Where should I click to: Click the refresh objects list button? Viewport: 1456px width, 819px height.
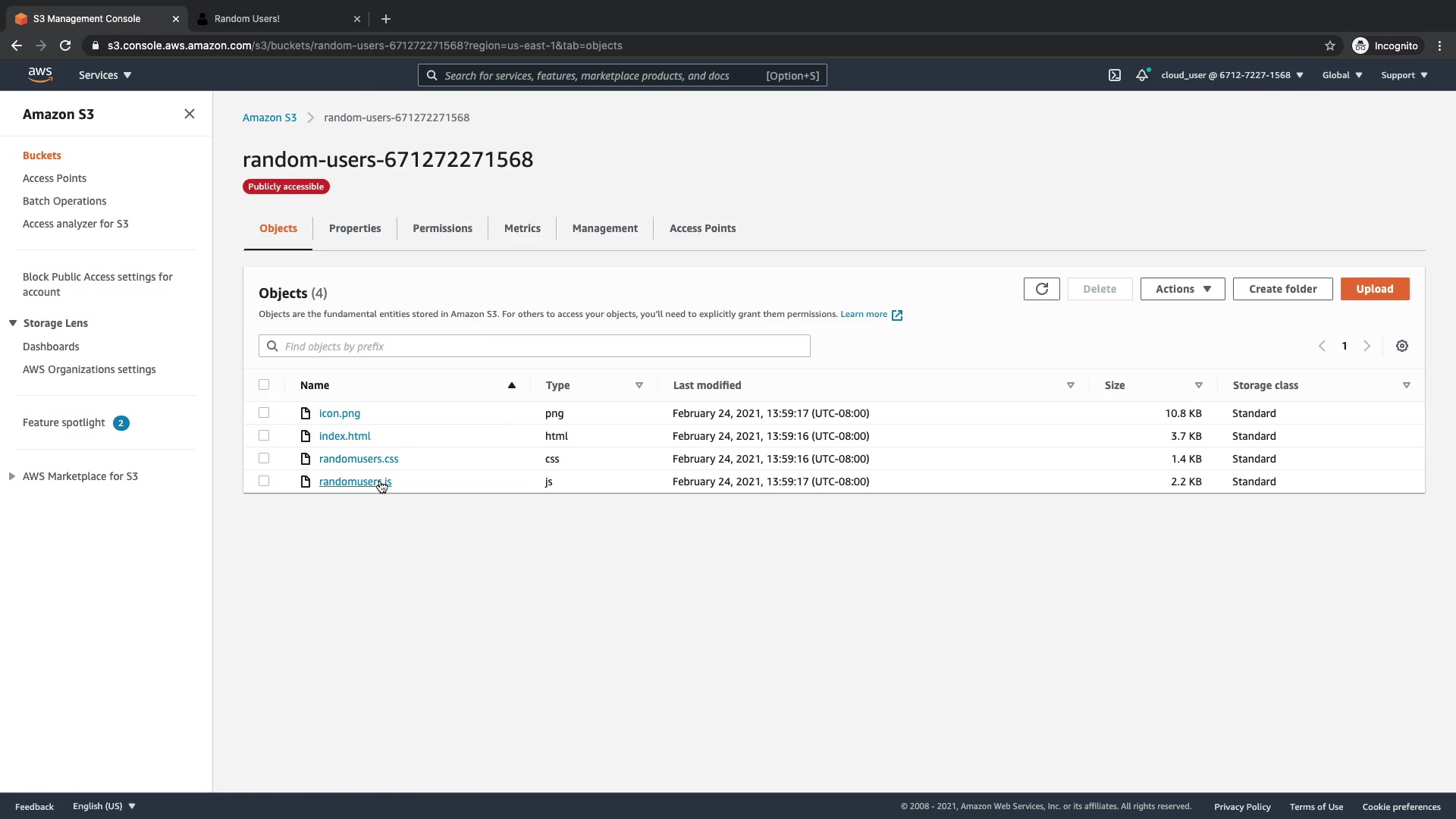pyautogui.click(x=1041, y=289)
